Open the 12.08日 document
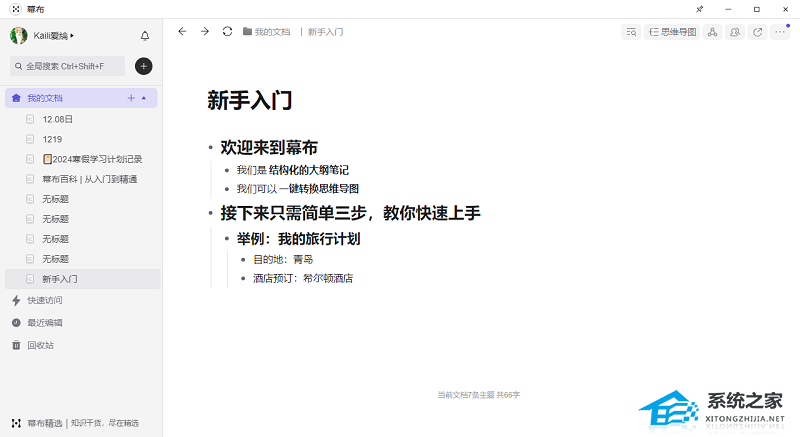 click(x=57, y=119)
